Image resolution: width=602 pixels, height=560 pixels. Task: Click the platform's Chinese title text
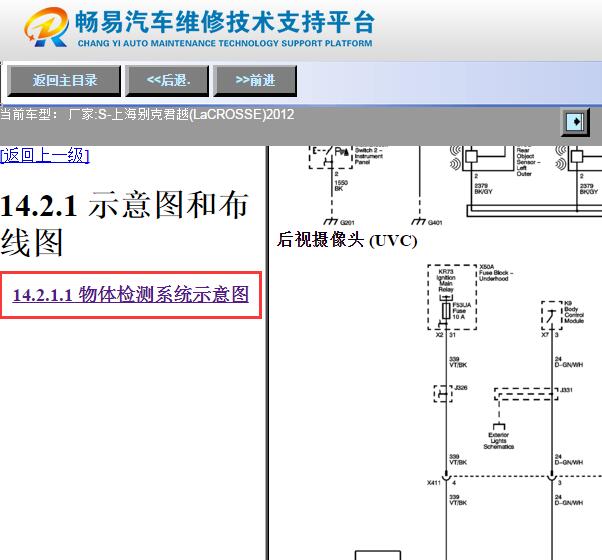pyautogui.click(x=224, y=22)
